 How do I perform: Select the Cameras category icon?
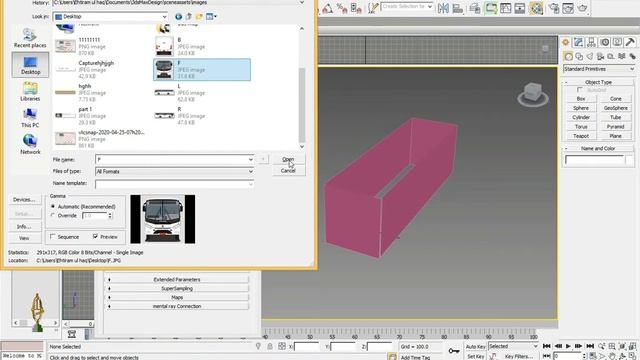coord(600,56)
